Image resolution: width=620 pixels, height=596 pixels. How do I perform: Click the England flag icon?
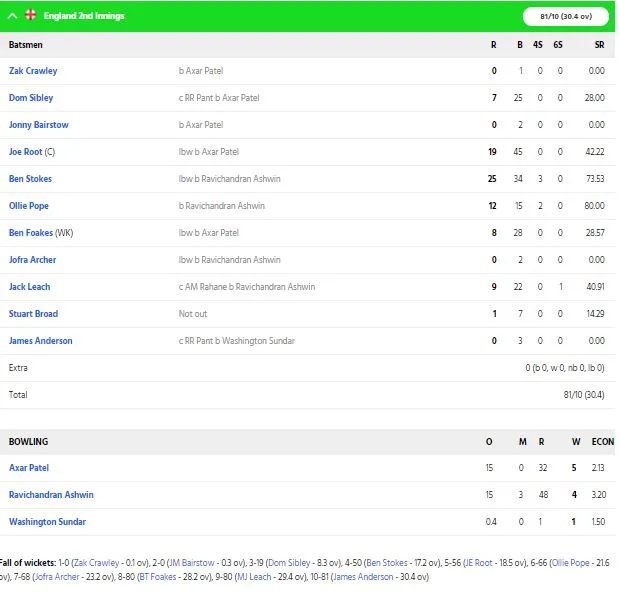30,15
